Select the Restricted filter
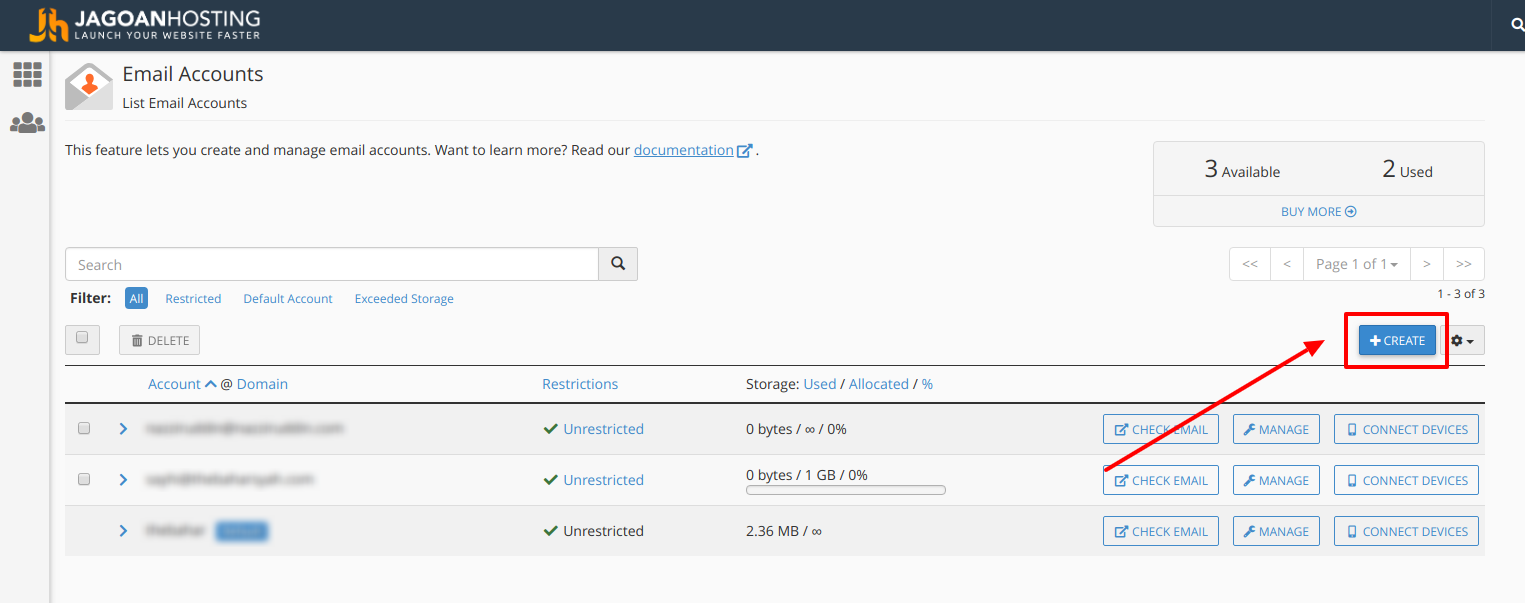This screenshot has height=603, width=1525. pos(193,299)
